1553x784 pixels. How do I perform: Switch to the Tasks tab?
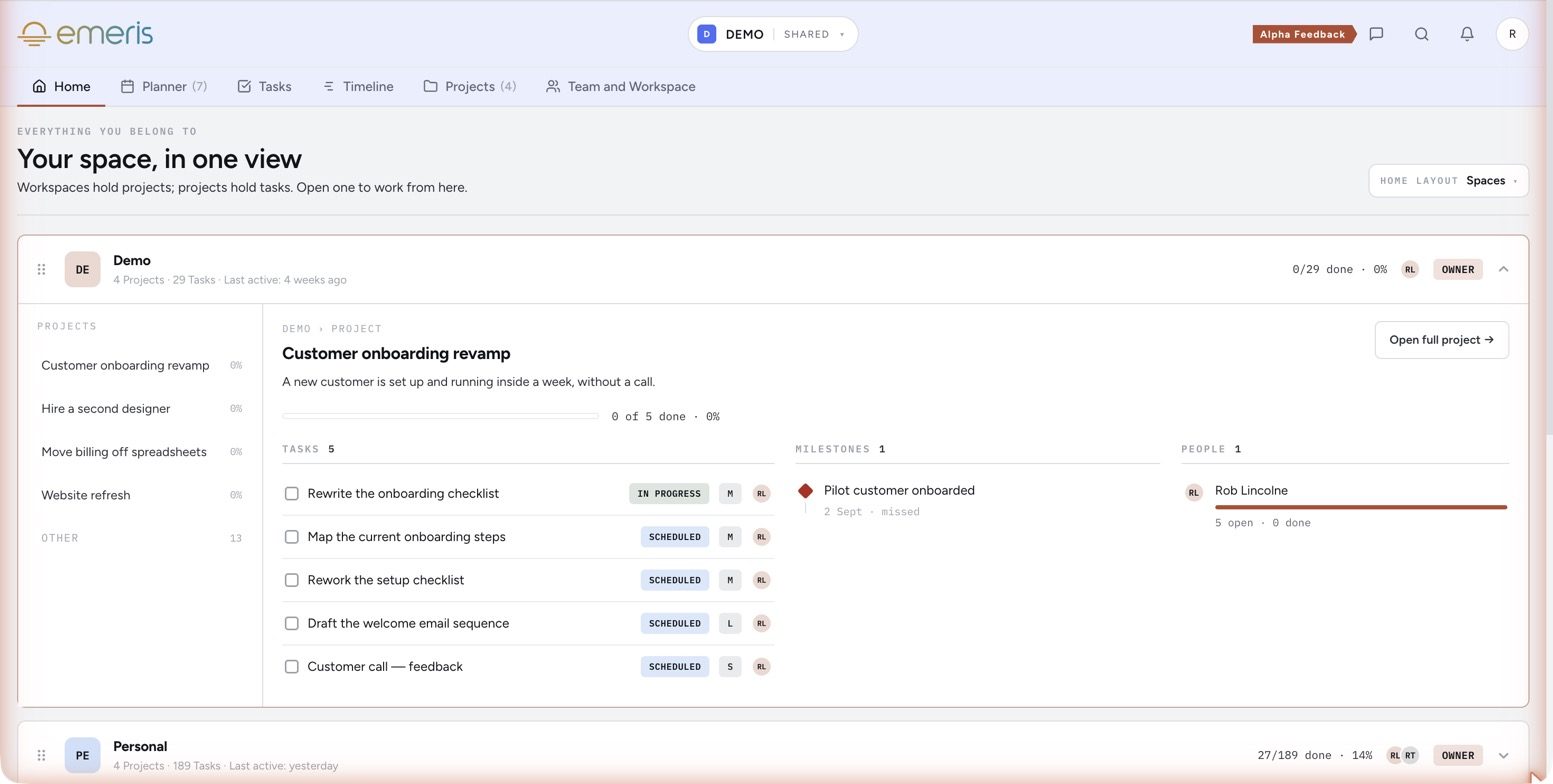[x=265, y=86]
